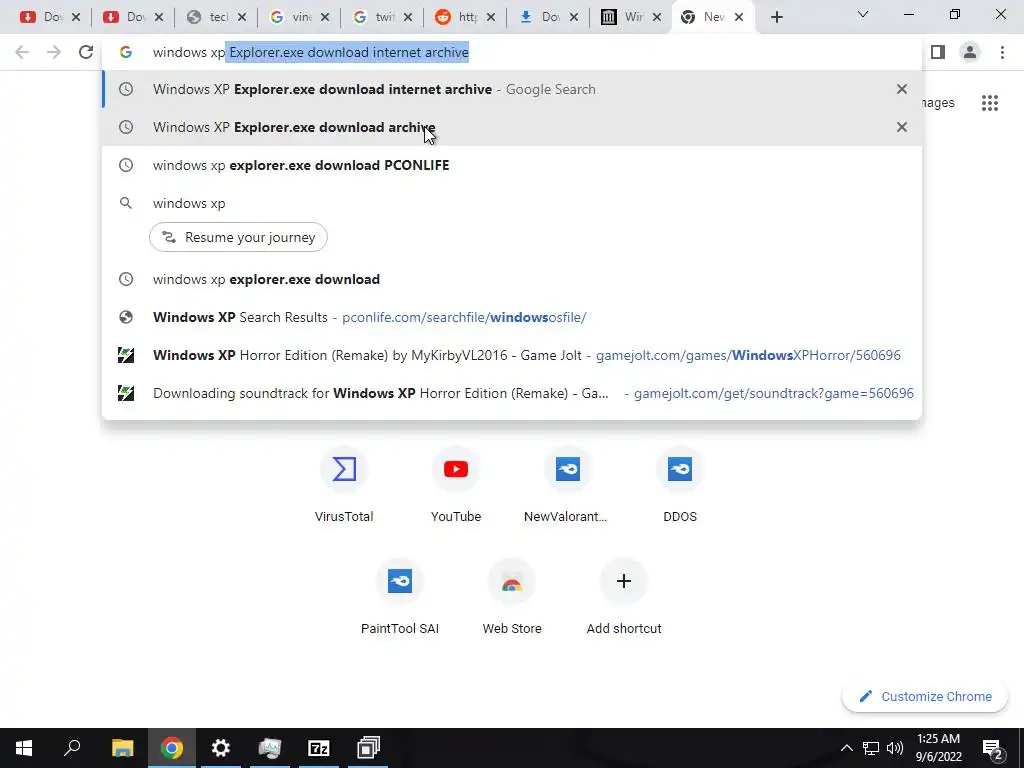Open Windows XP Horror Edition Game Jolt suggestion

[x=511, y=355]
